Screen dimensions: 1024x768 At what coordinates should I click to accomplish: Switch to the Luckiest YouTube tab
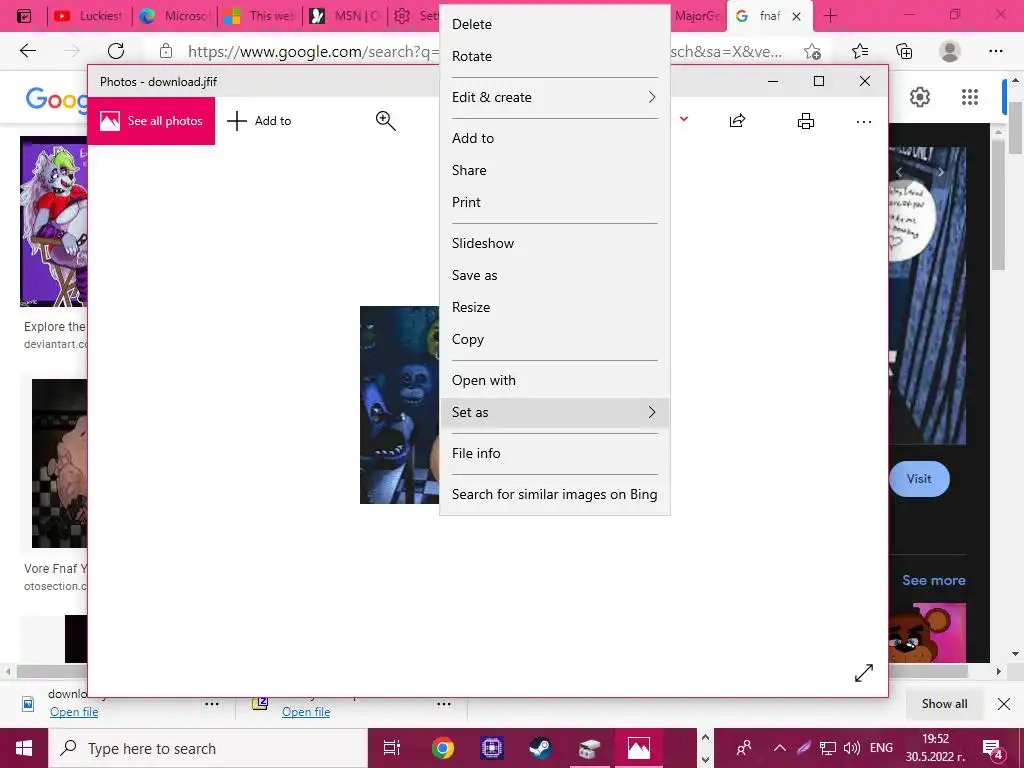click(x=89, y=16)
